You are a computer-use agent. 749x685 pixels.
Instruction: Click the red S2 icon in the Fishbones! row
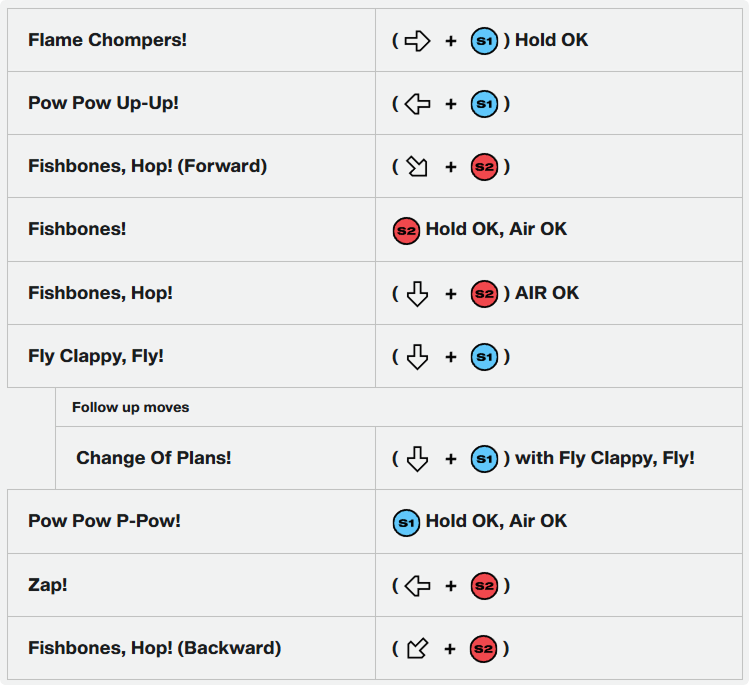click(406, 231)
